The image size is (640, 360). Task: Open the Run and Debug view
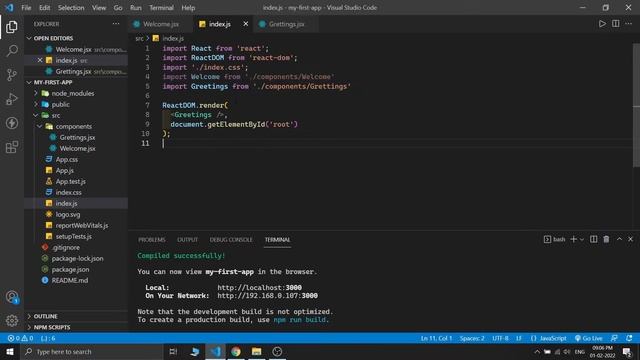coord(12,99)
